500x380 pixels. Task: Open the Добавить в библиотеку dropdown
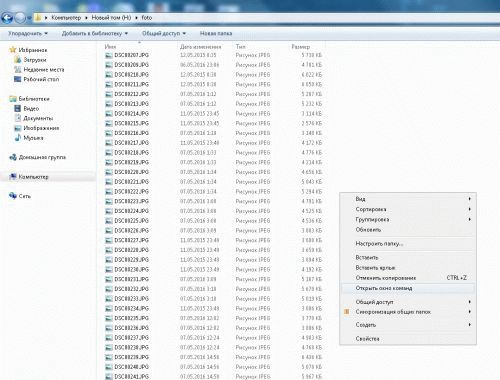point(95,33)
